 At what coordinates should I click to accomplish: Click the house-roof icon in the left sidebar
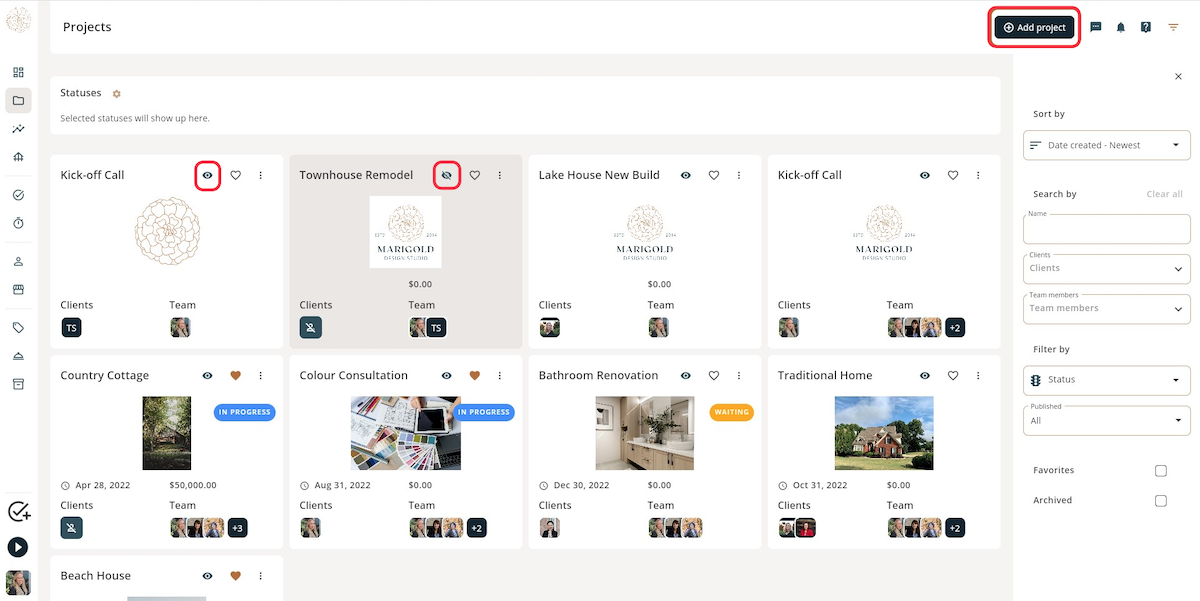coord(18,157)
